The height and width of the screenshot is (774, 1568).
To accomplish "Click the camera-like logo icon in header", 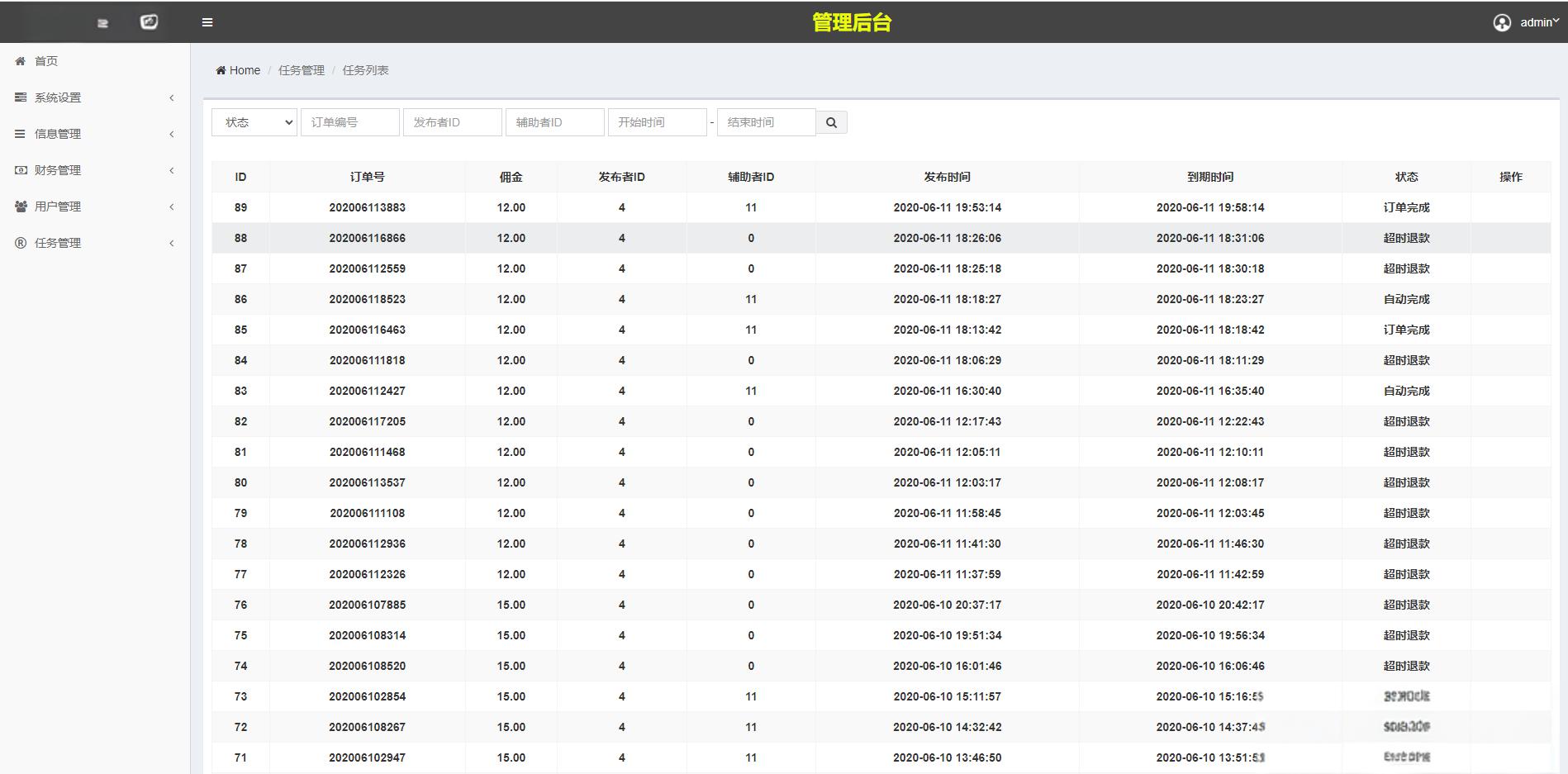I will 150,22.
